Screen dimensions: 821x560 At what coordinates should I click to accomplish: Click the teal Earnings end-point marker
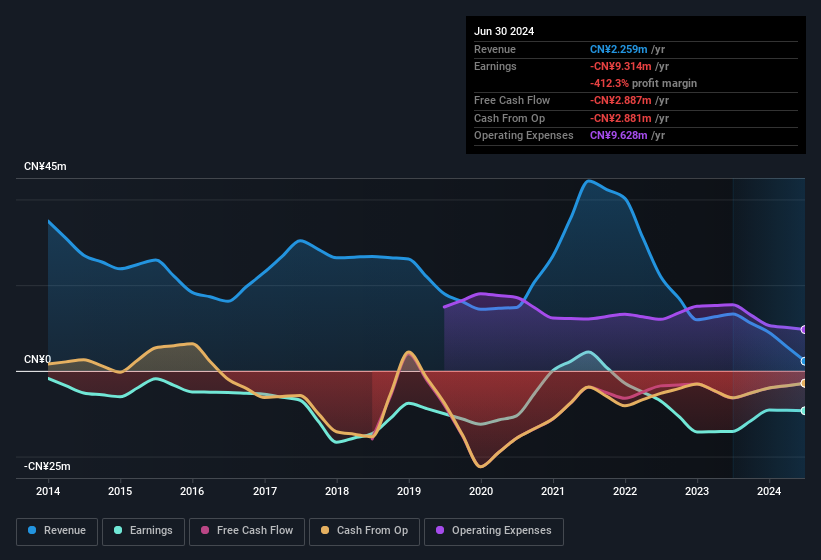point(804,411)
